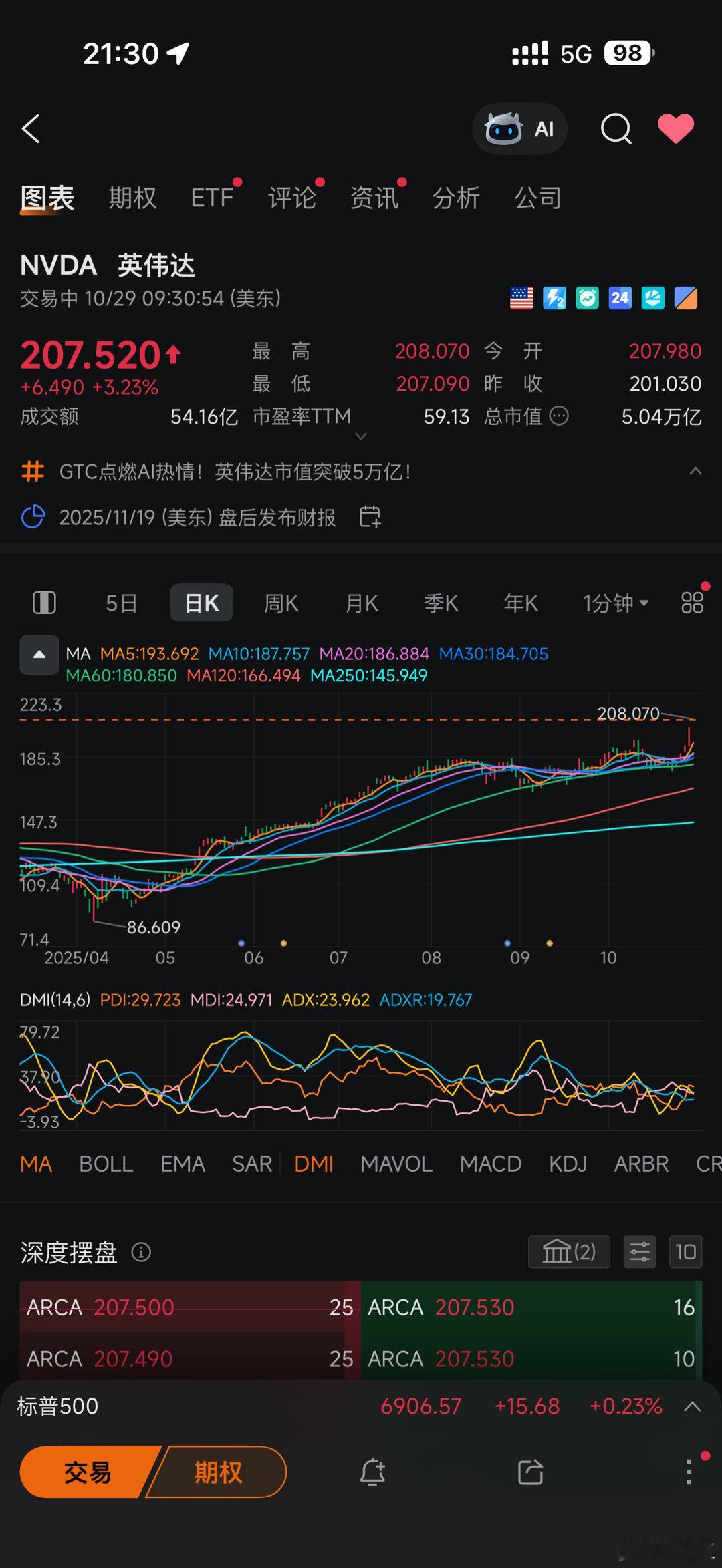Open the 分析 analysis tab
Viewport: 722px width, 1568px height.
[x=456, y=198]
